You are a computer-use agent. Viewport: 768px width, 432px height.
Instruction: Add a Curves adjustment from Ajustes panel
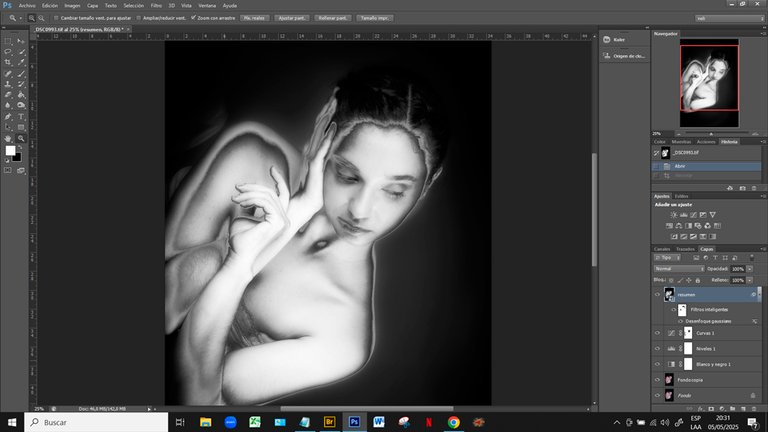pos(694,215)
